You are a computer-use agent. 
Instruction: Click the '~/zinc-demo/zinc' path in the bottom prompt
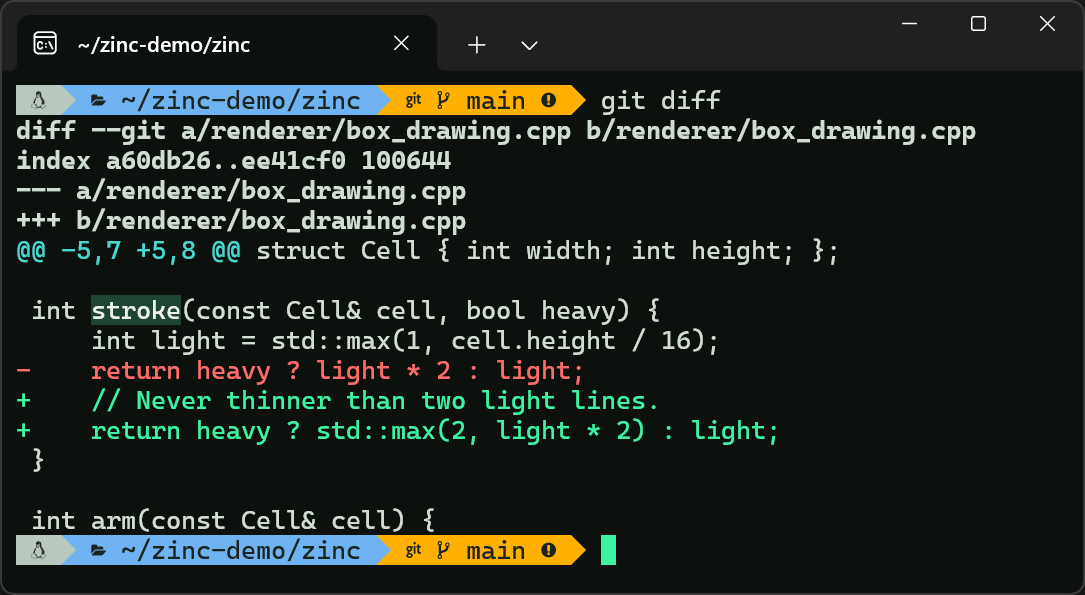[x=241, y=551]
